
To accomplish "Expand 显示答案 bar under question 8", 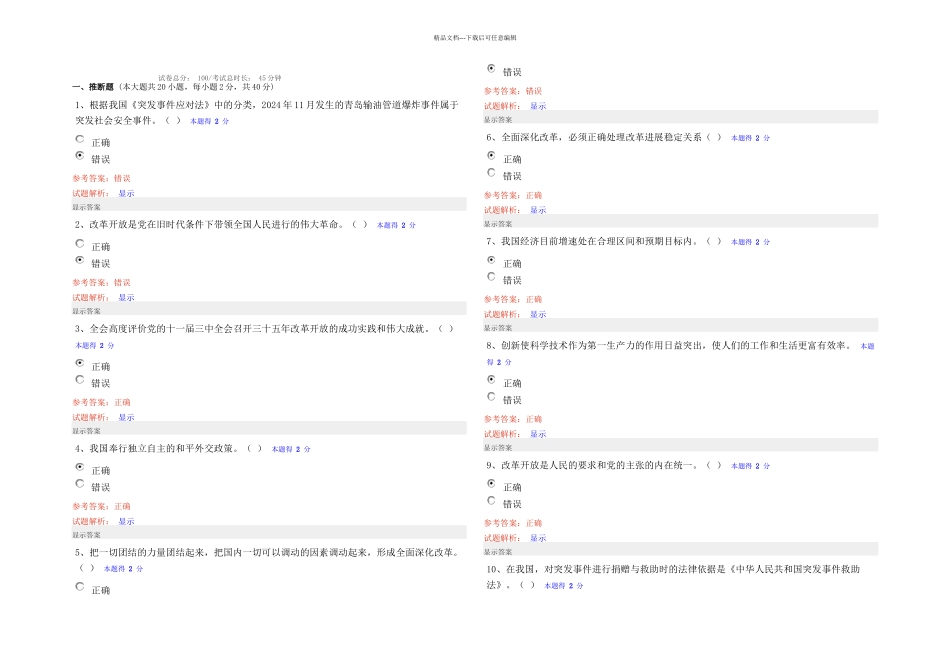I will click(x=680, y=446).
